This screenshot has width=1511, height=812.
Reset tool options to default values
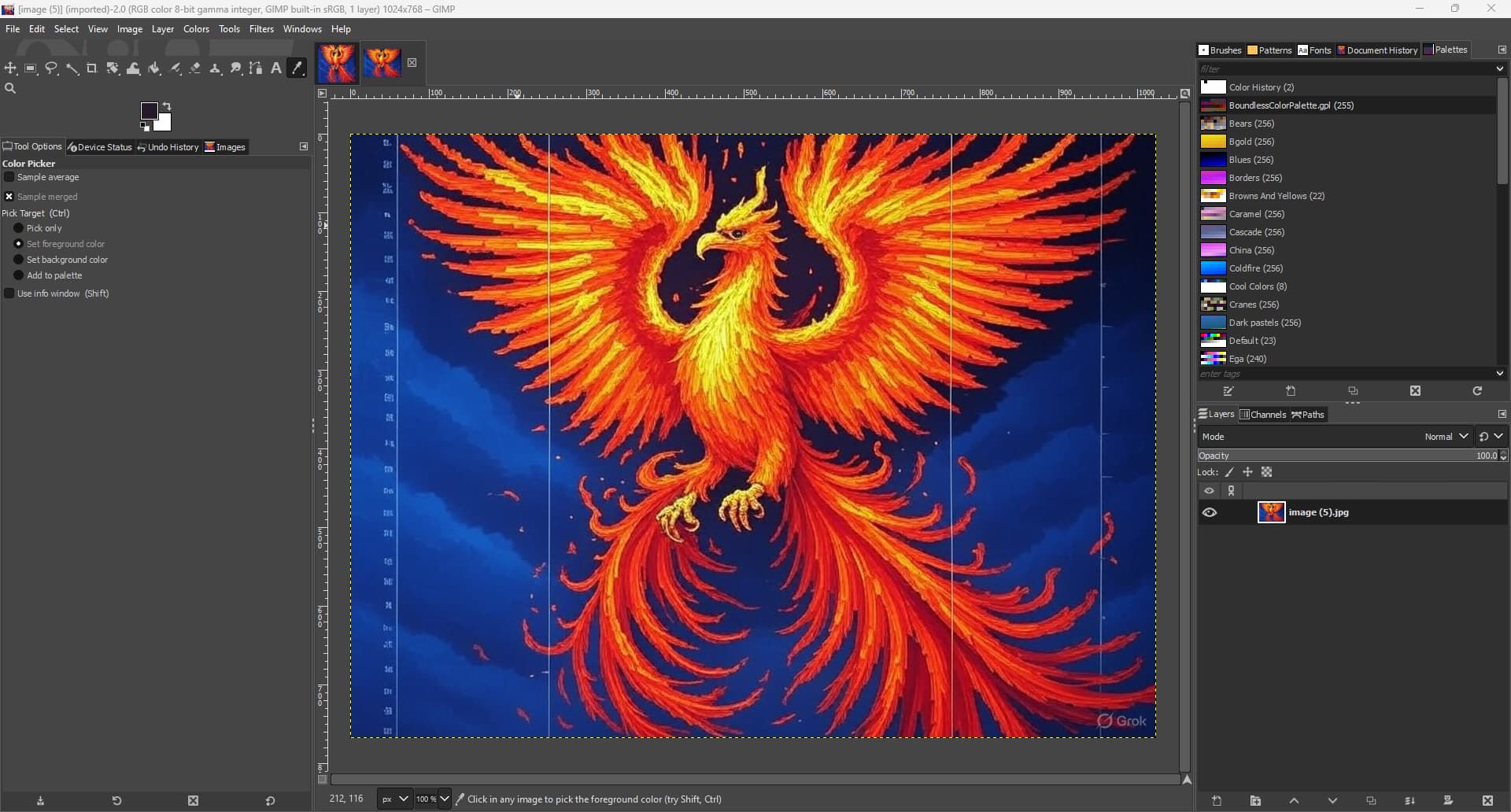coord(270,801)
